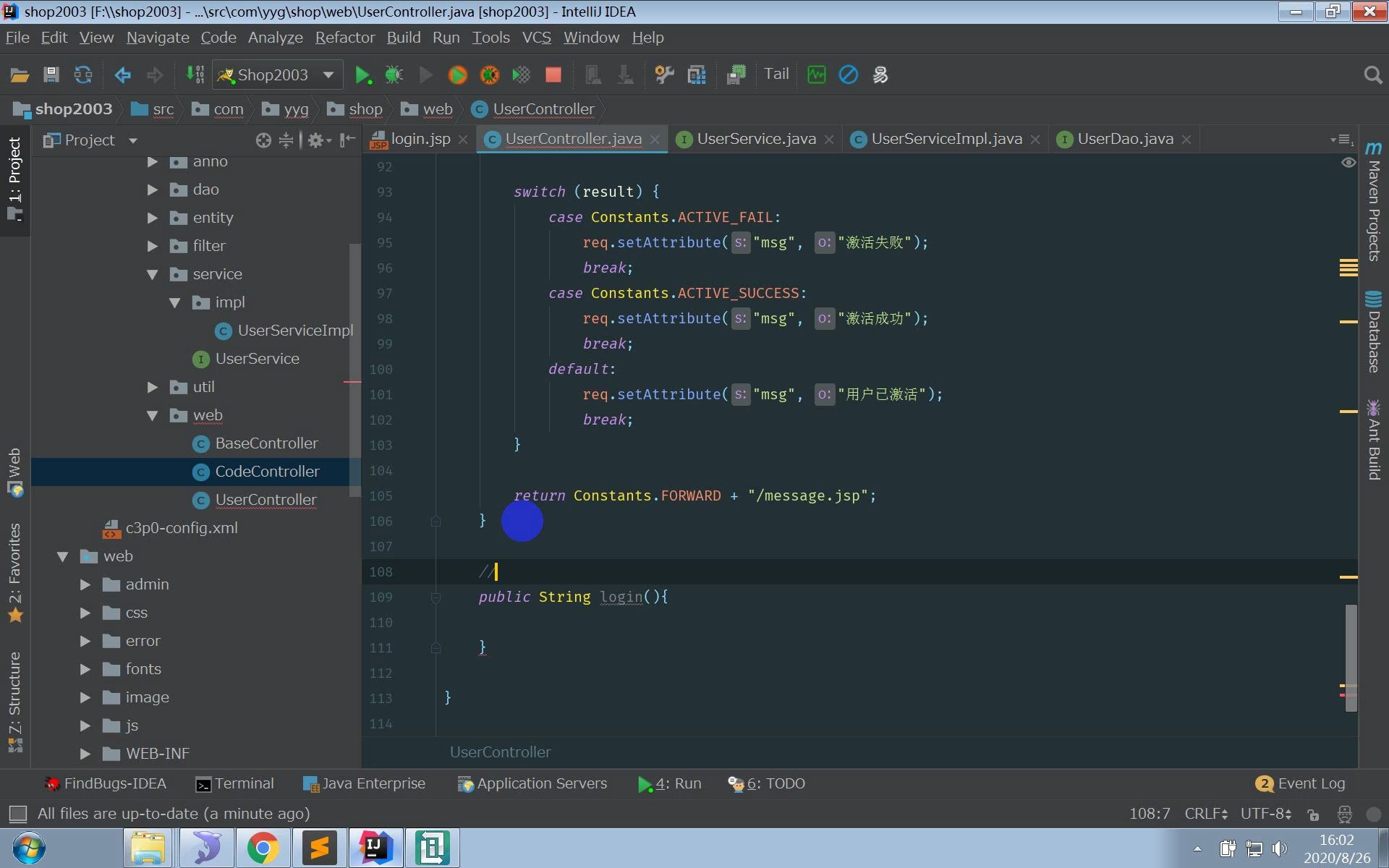Click the blue circle slash icon
This screenshot has width=1389, height=868.
point(849,75)
